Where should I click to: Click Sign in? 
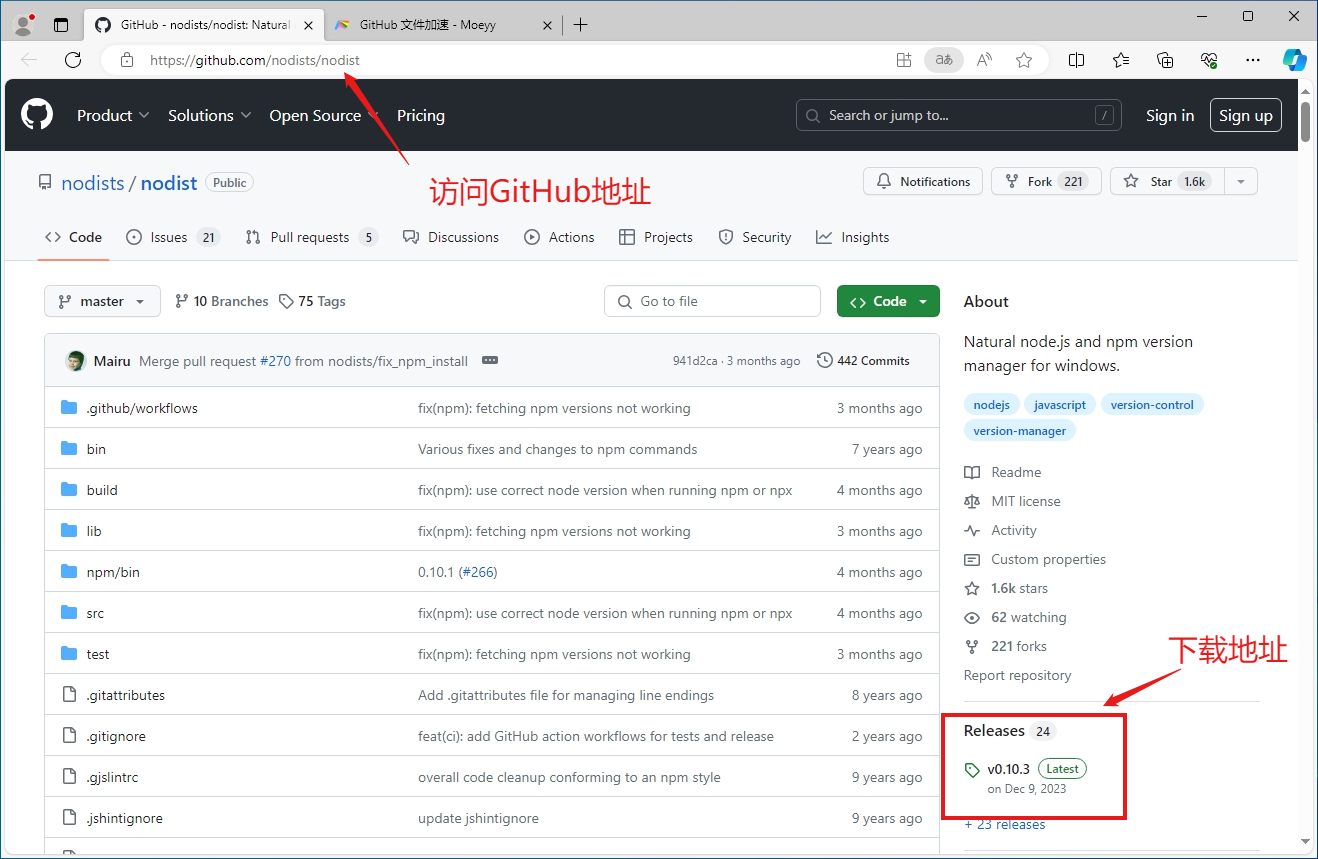coord(1170,115)
